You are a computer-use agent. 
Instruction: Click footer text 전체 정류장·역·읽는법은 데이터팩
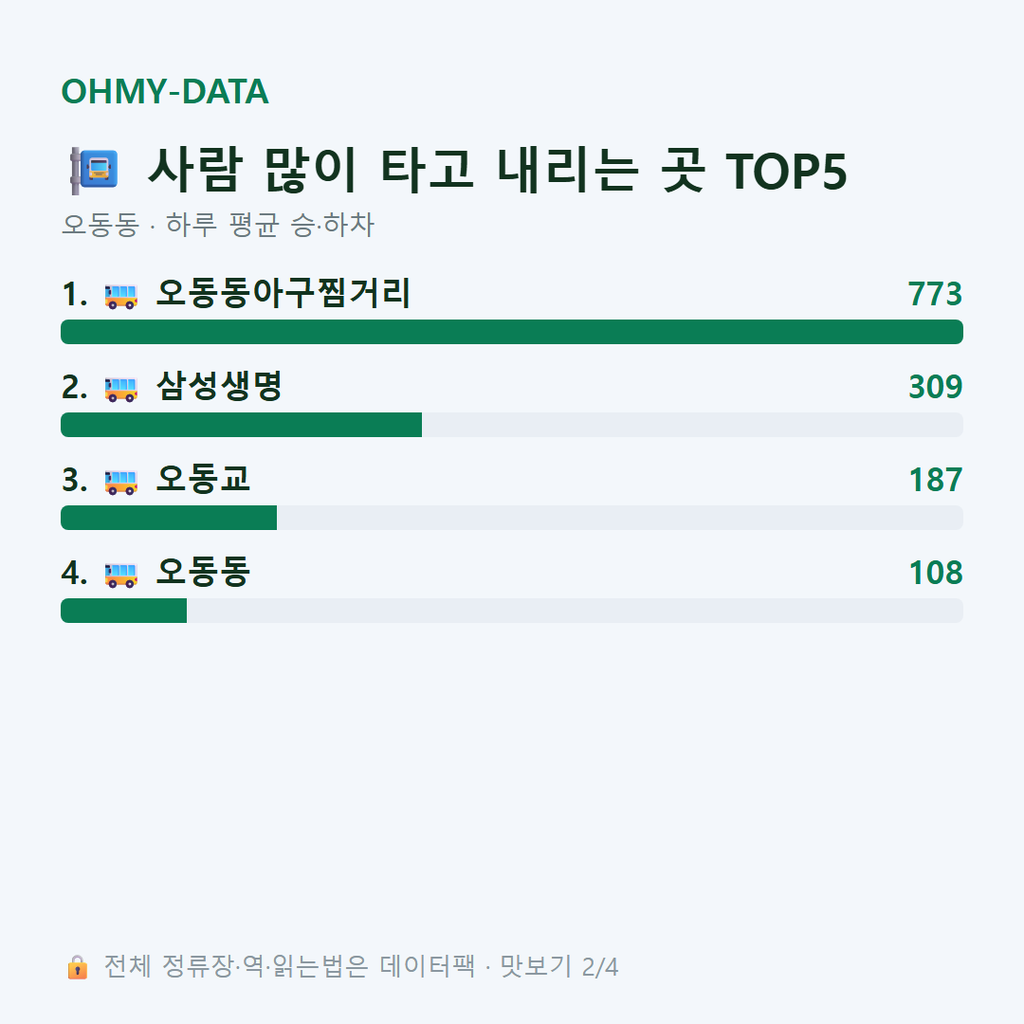[x=289, y=967]
